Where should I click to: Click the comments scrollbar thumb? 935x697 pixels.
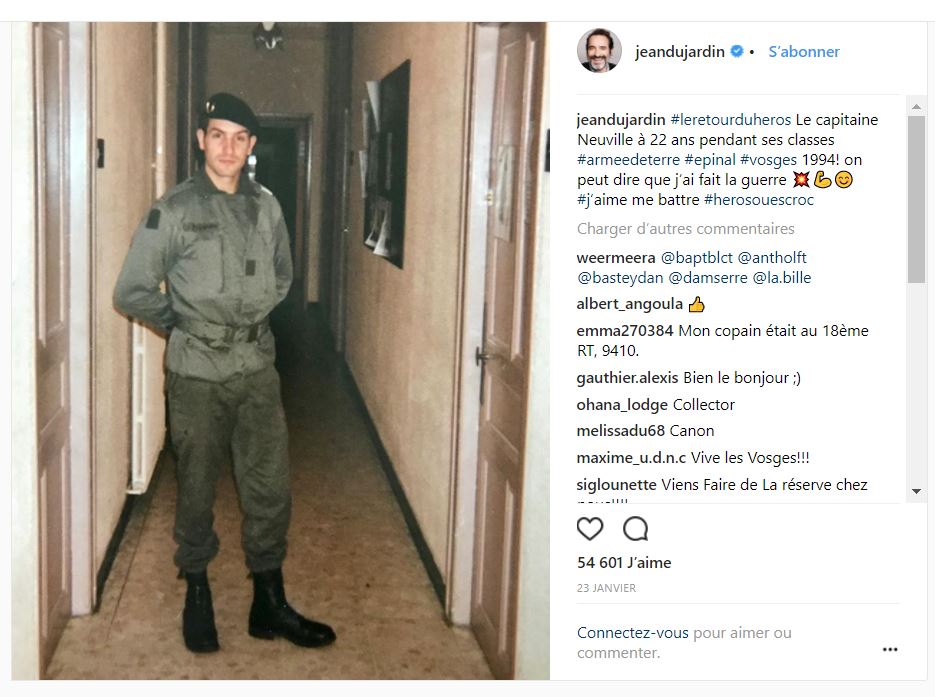(x=916, y=199)
